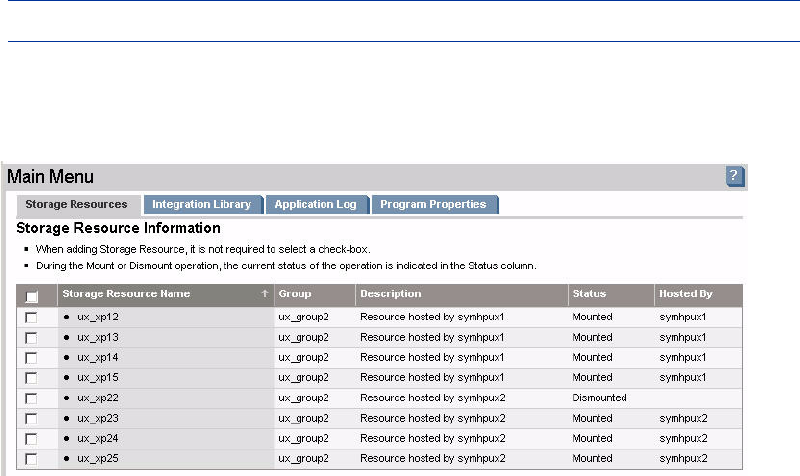Sort by the Hosted By column header
The image size is (800, 476).
click(x=685, y=294)
